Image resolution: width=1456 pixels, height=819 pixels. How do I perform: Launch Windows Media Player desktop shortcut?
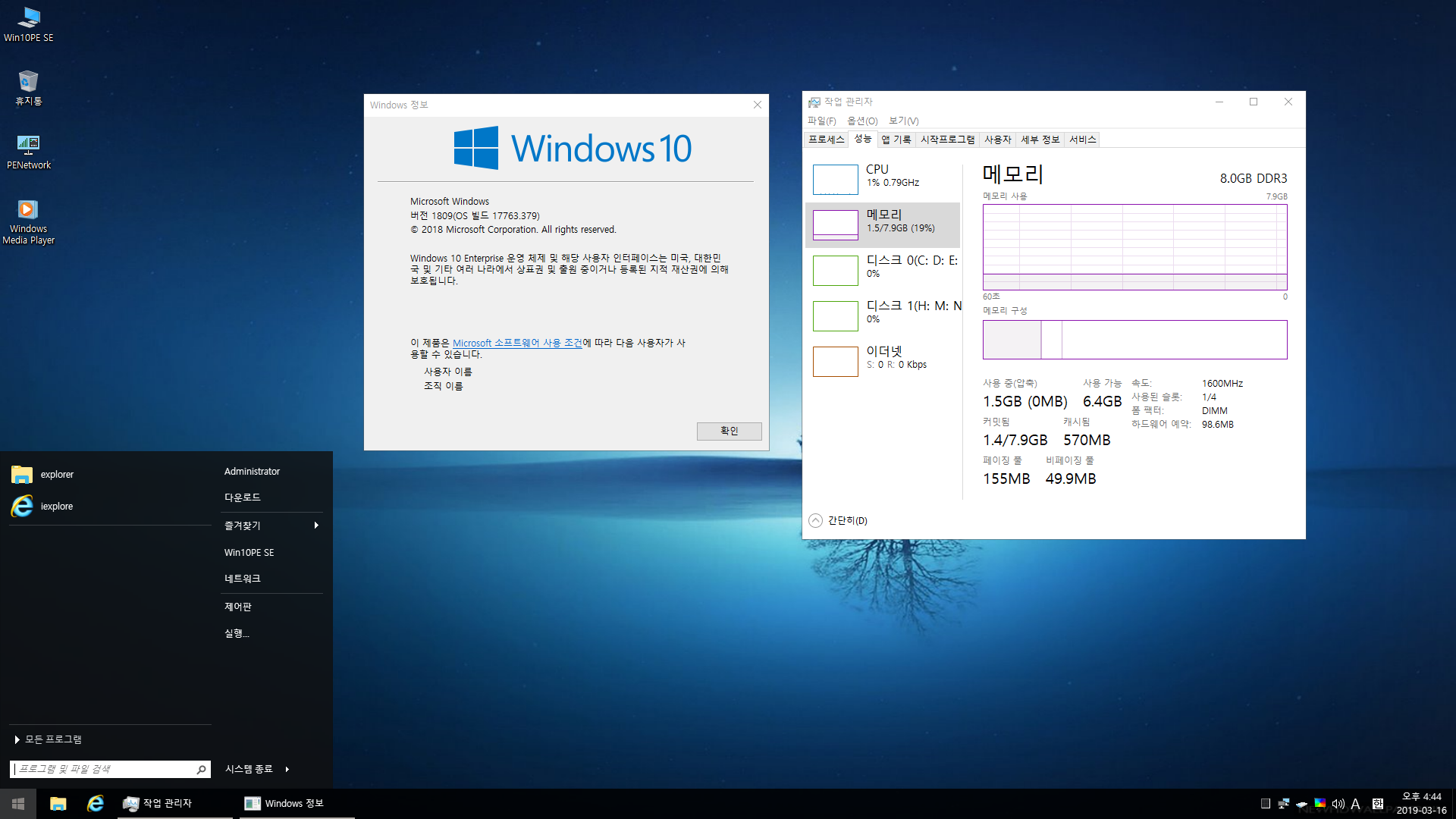(28, 221)
